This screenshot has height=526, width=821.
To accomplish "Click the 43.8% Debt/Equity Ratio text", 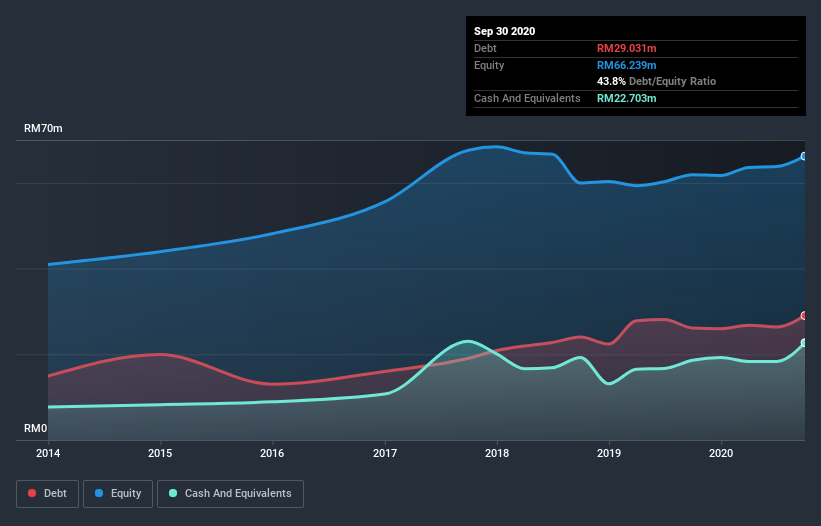I will coord(657,81).
